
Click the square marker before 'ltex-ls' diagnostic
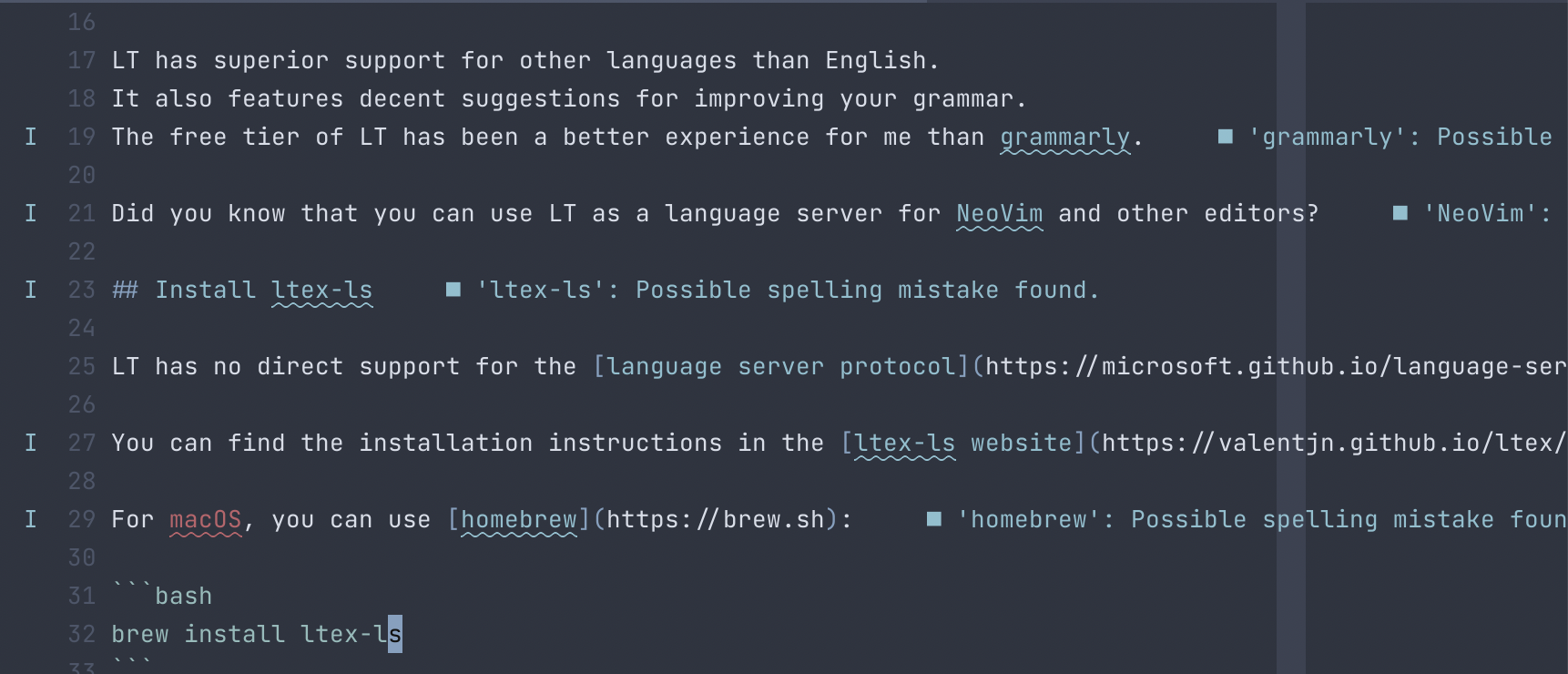[453, 290]
